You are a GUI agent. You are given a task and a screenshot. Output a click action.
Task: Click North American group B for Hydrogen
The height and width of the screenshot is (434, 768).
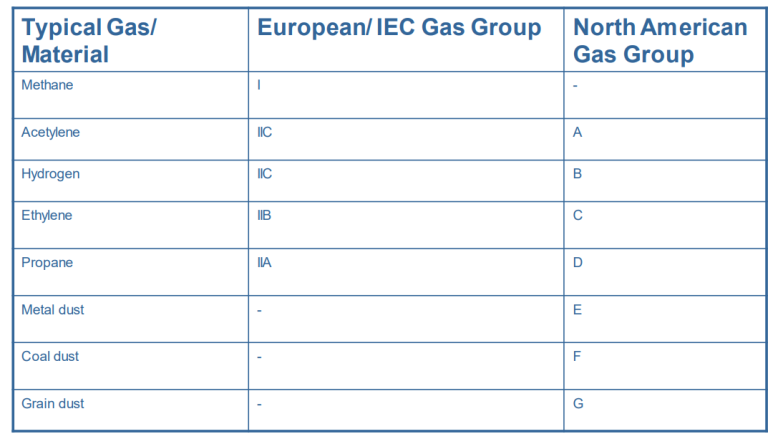[x=577, y=174]
